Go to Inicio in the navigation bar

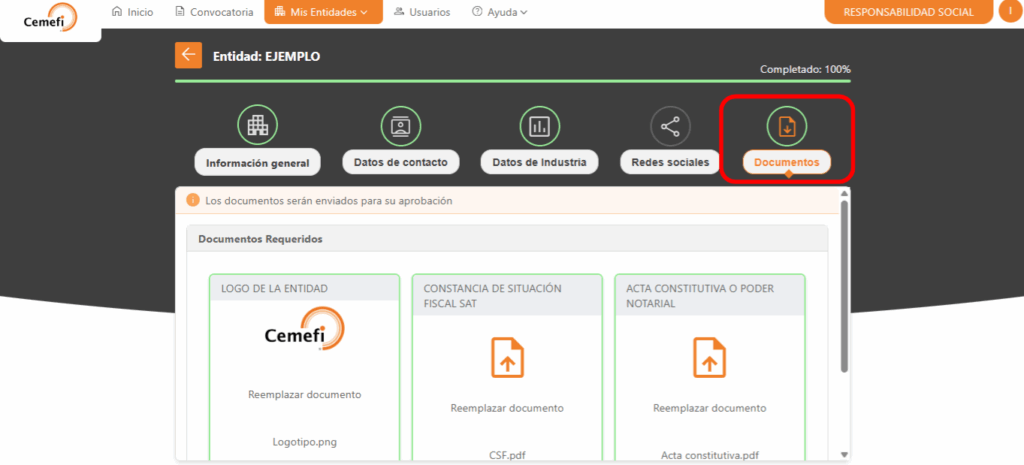132,12
